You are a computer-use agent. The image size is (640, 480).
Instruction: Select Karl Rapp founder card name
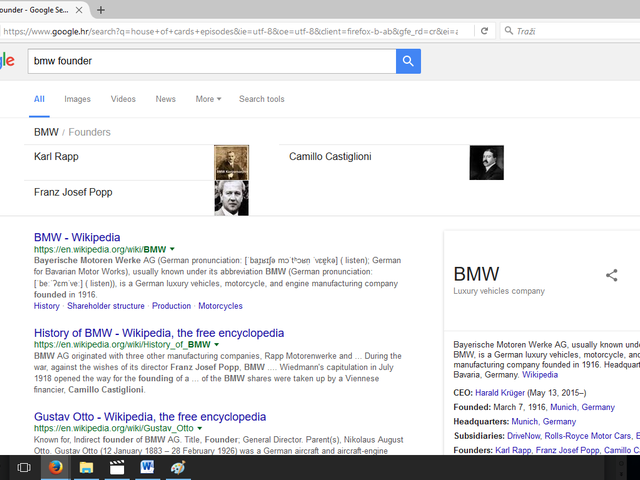pos(56,156)
